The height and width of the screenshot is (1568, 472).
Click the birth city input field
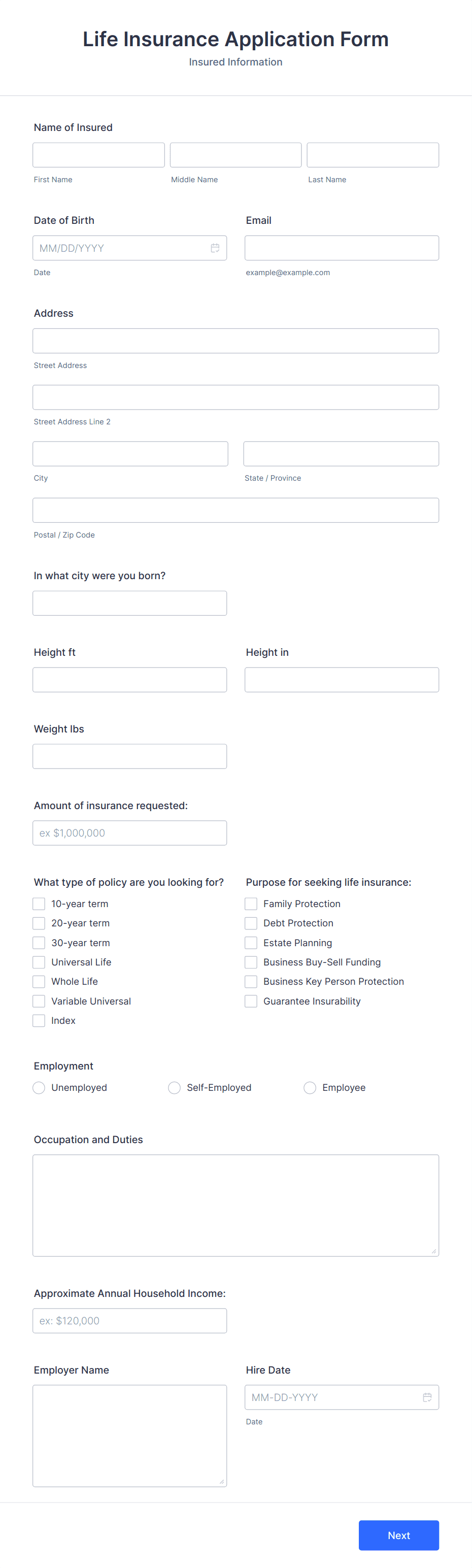click(129, 603)
